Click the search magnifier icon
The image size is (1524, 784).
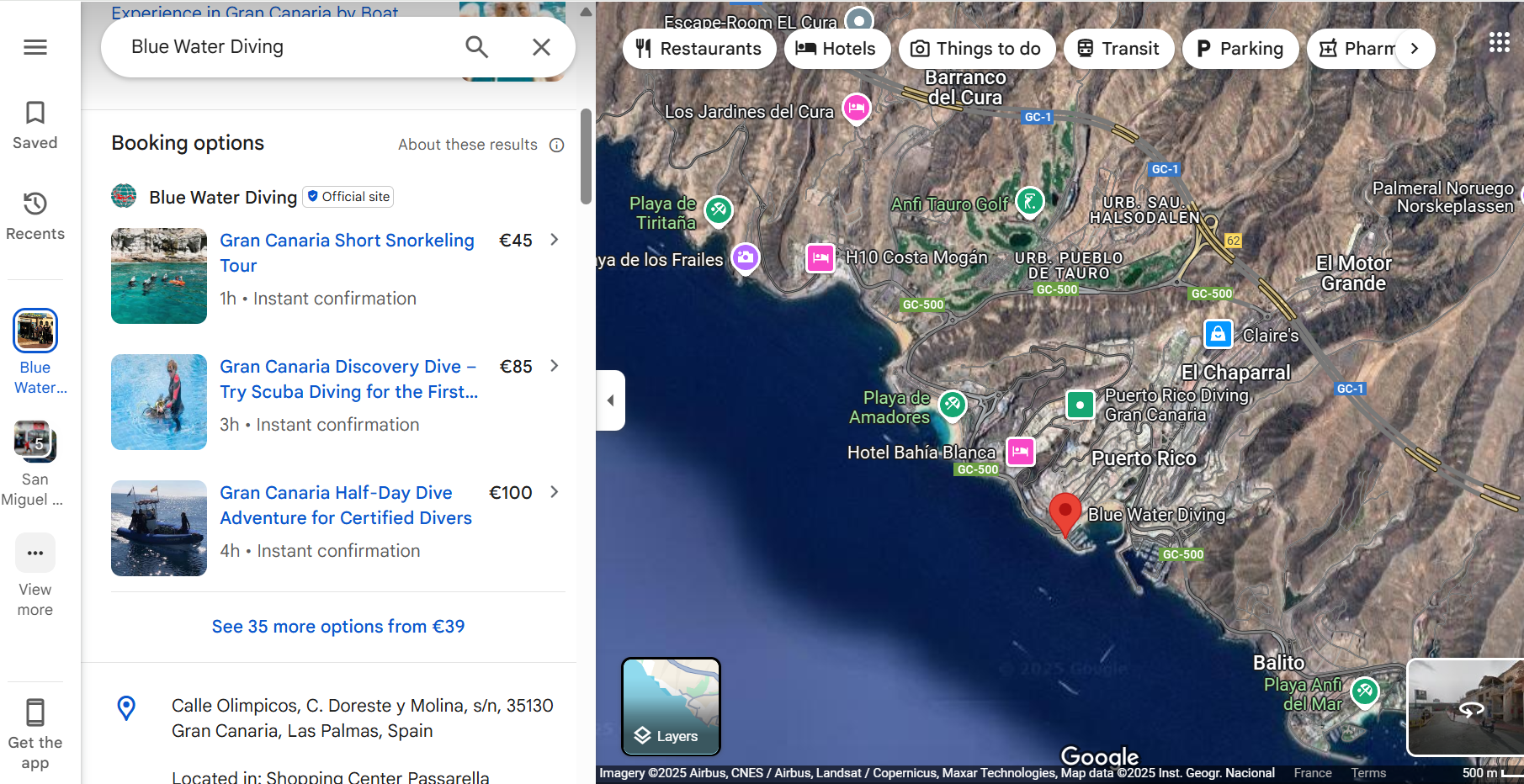tap(476, 47)
